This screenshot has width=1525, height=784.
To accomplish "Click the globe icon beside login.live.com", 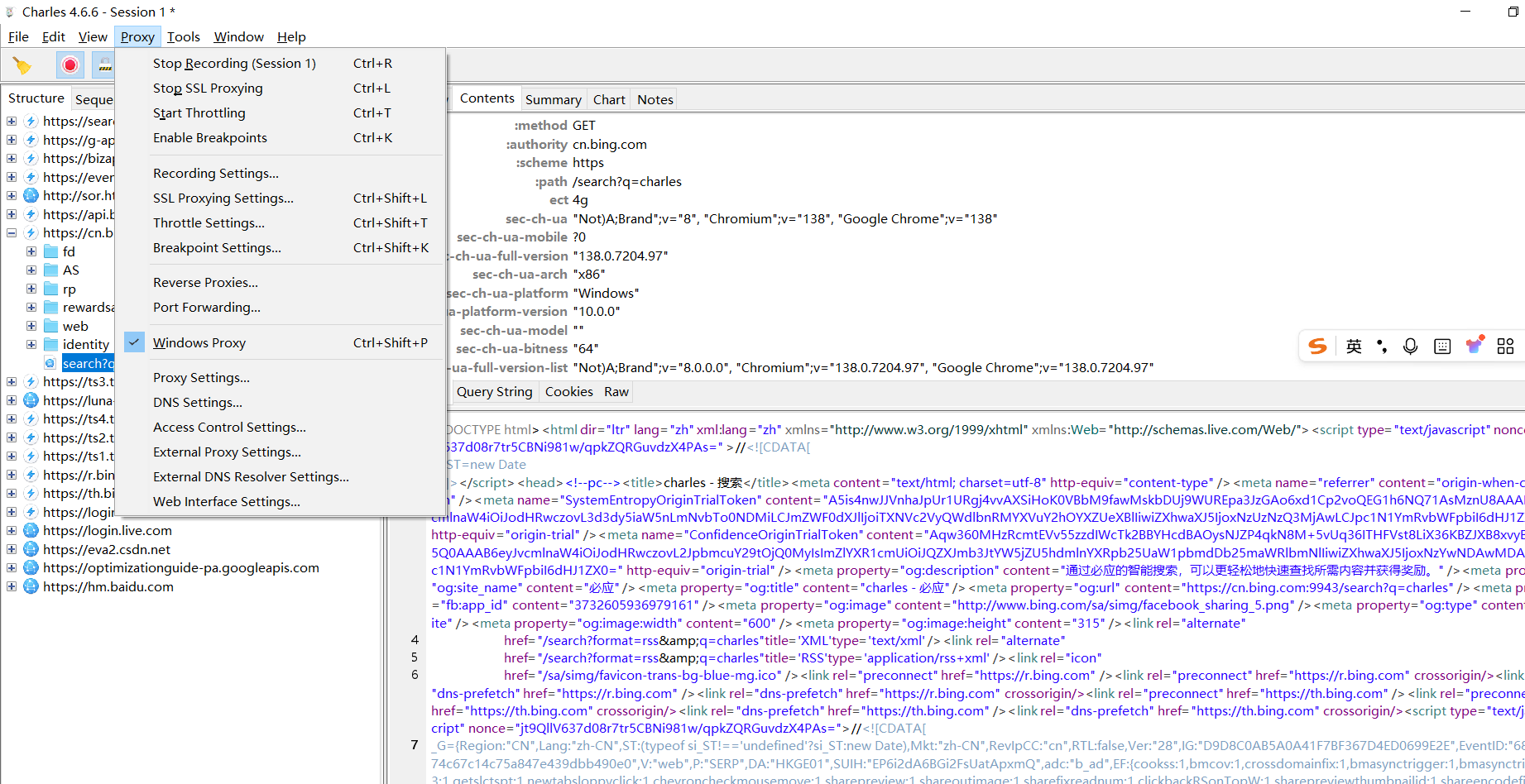I will [31, 531].
